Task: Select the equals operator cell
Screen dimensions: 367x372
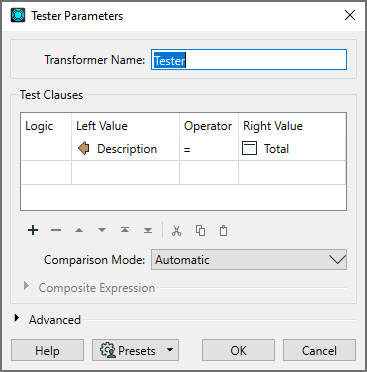Action: pos(209,149)
